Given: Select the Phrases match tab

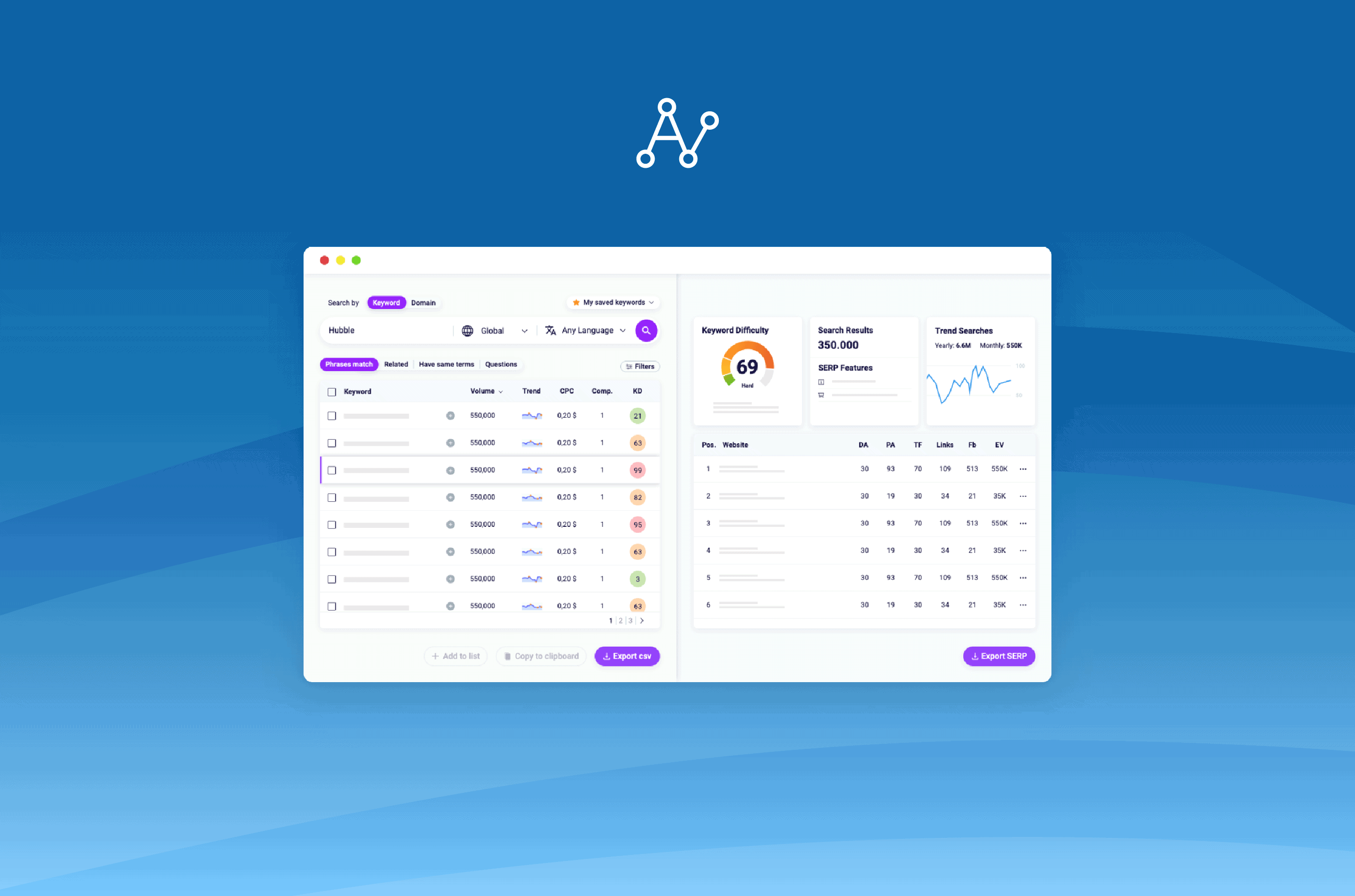Looking at the screenshot, I should pos(348,364).
